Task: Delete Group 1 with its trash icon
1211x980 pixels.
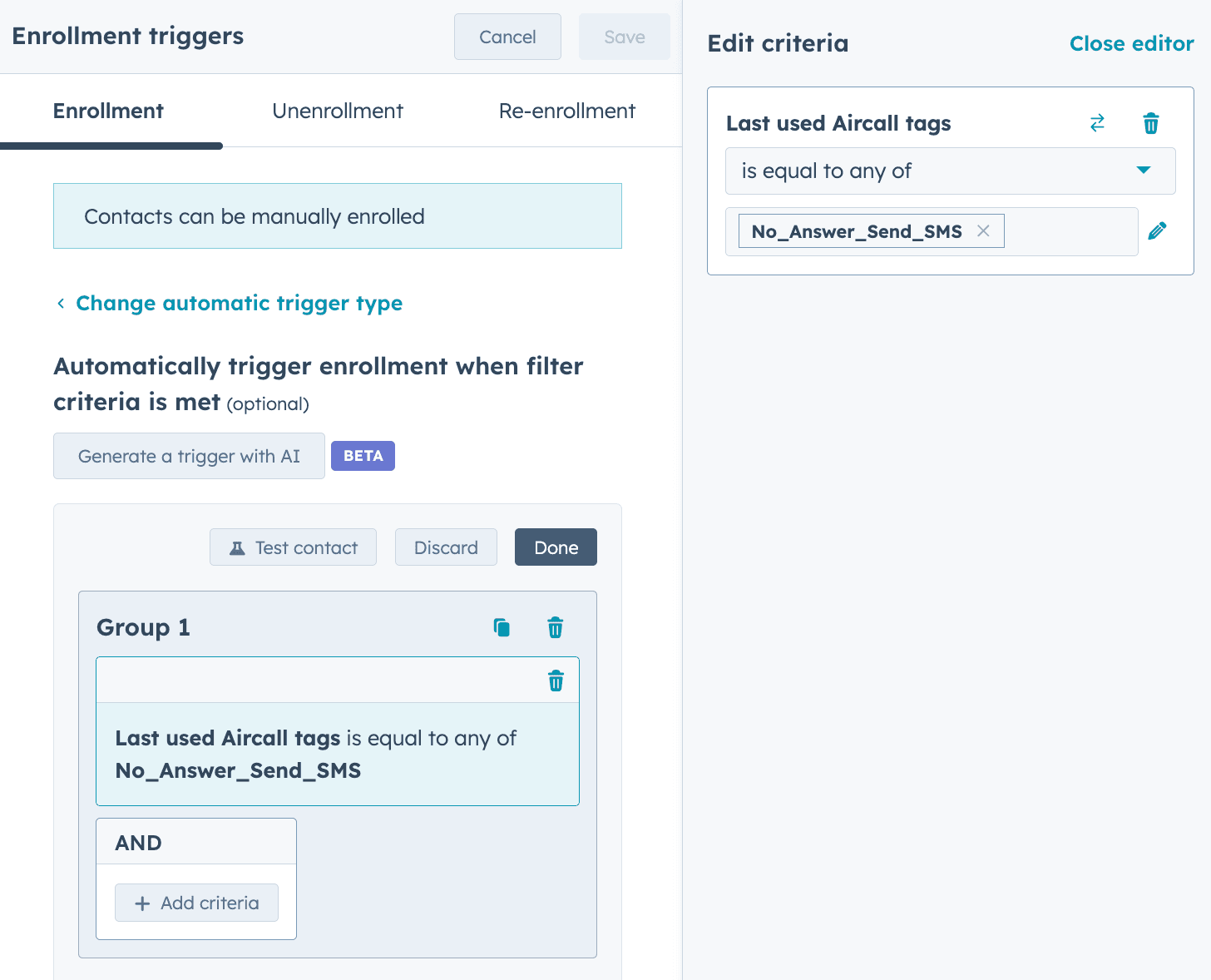Action: (x=555, y=627)
